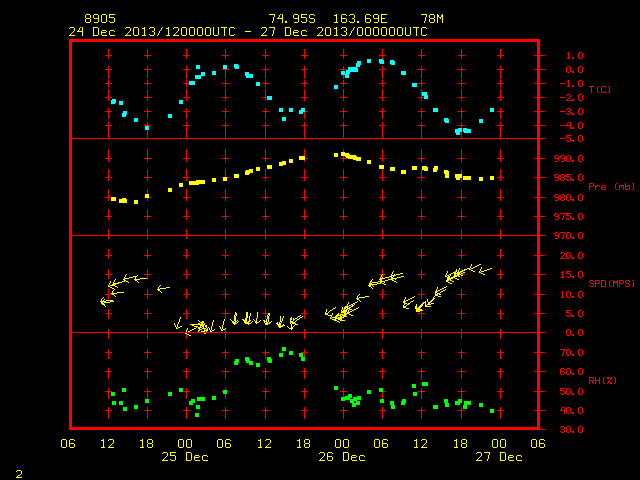Click the RH(%) humidity axis label
This screenshot has height=480, width=640.
click(602, 380)
